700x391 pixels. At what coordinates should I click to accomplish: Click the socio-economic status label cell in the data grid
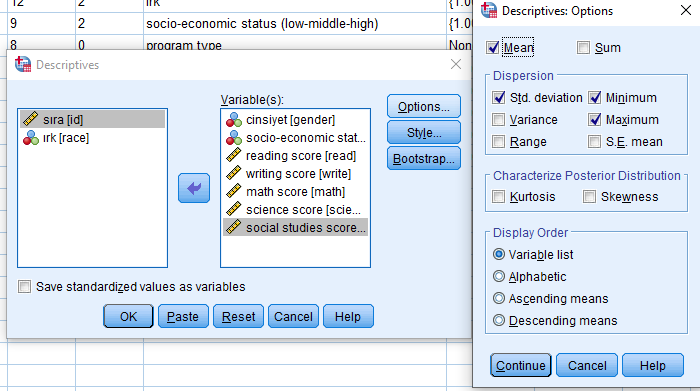[x=295, y=24]
